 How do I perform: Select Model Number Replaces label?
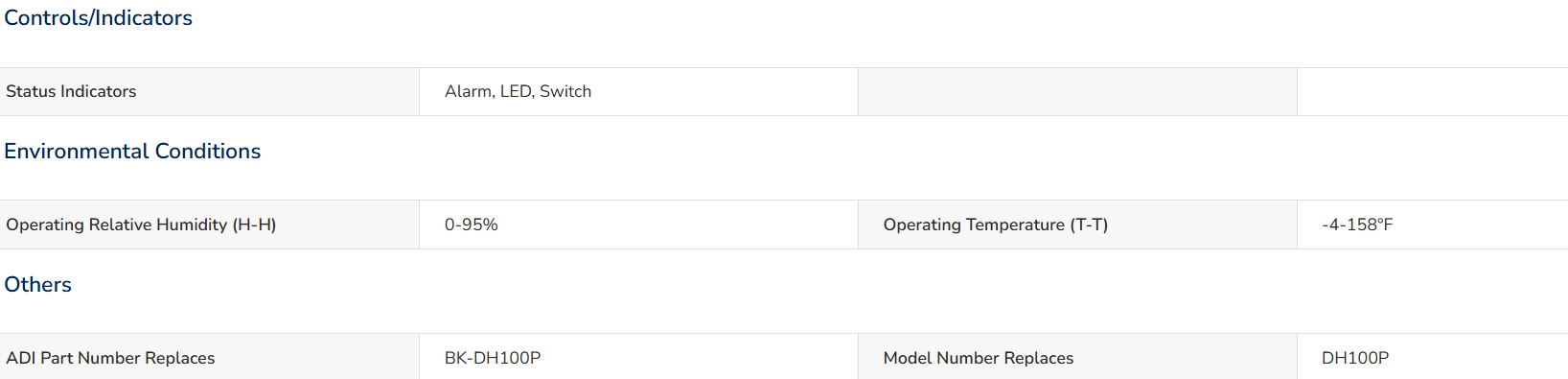[x=978, y=358]
